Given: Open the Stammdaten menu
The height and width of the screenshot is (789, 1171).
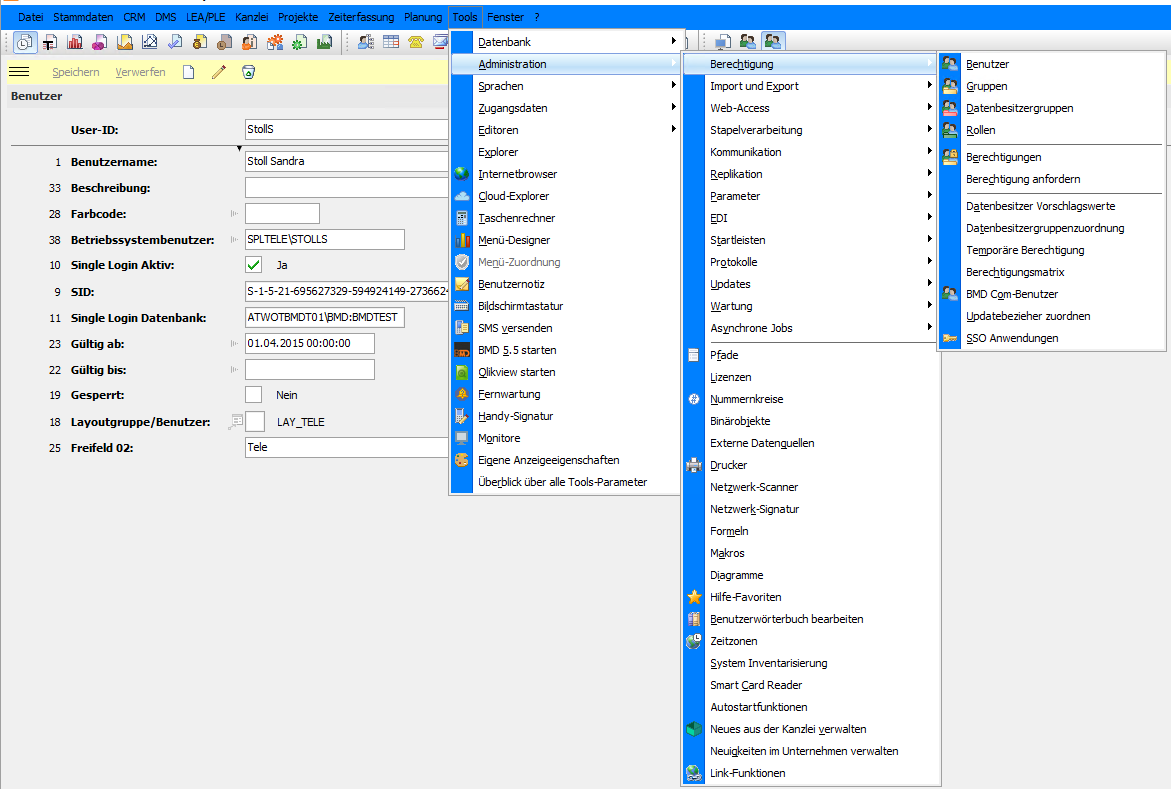Looking at the screenshot, I should [x=83, y=16].
